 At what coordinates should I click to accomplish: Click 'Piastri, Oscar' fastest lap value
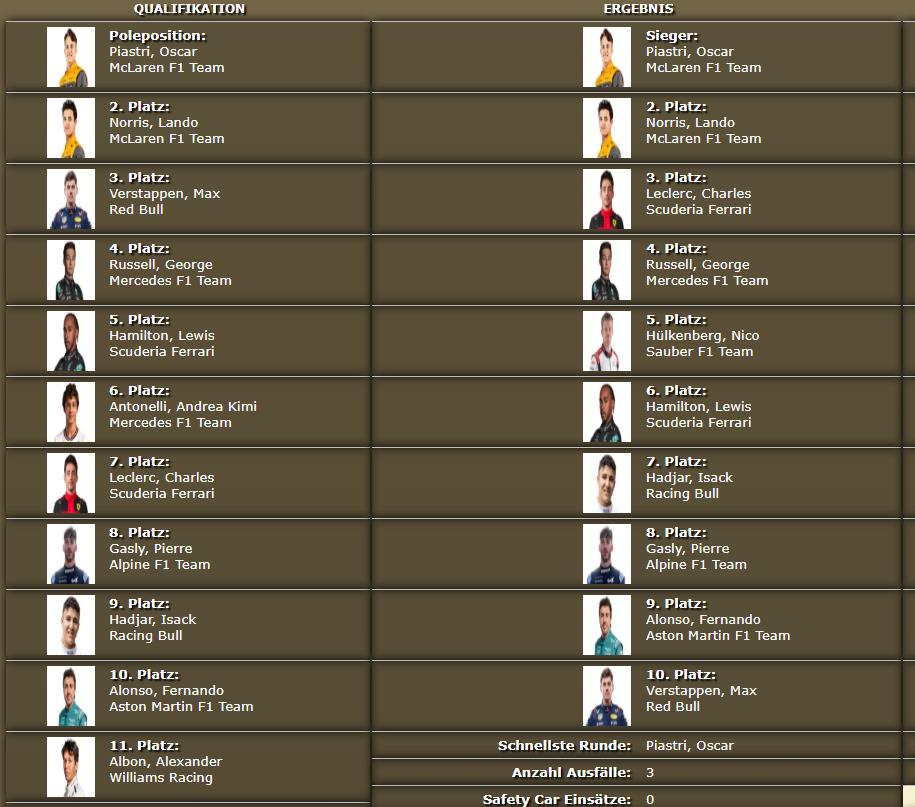pyautogui.click(x=689, y=746)
